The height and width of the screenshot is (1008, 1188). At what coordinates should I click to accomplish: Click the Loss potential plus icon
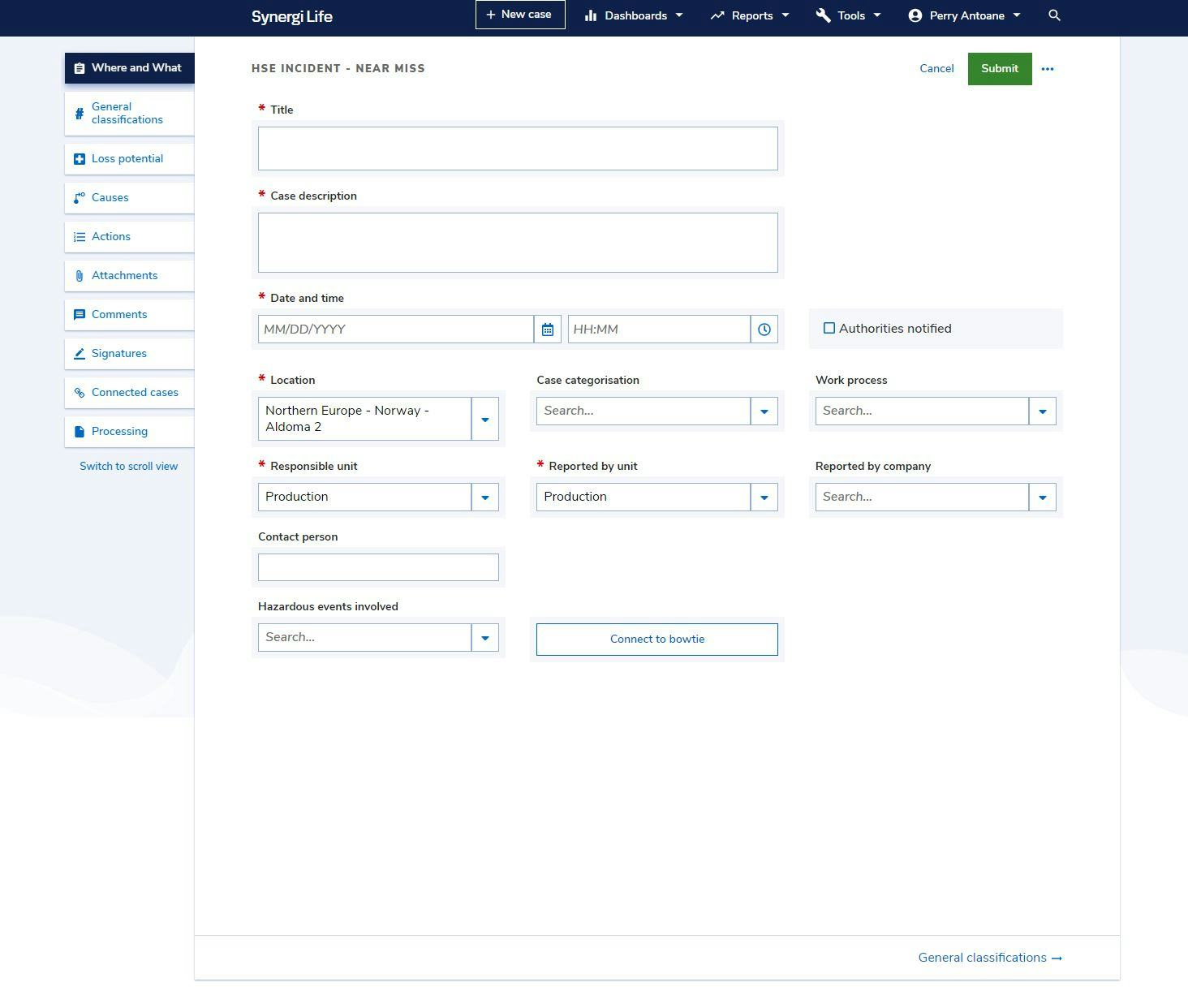(x=80, y=159)
